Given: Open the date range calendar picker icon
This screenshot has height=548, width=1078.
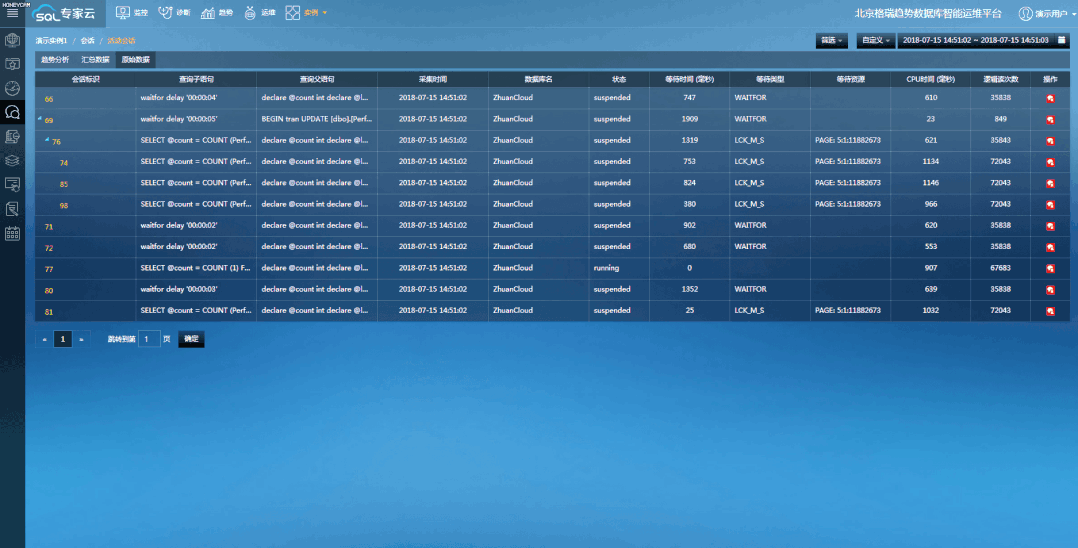Looking at the screenshot, I should click(1062, 41).
